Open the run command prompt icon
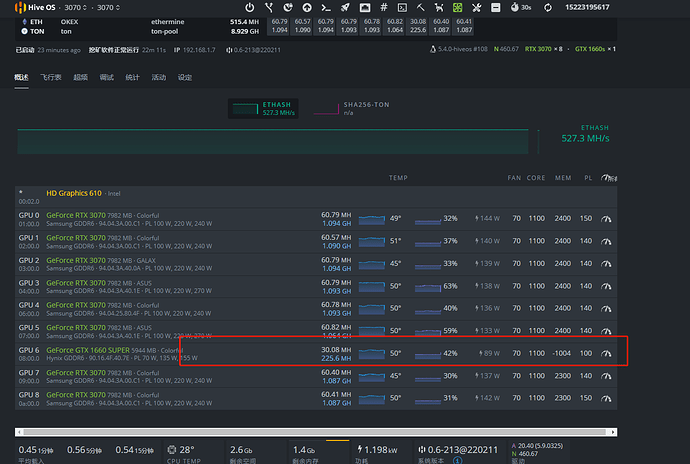The height and width of the screenshot is (464, 690). [326, 7]
